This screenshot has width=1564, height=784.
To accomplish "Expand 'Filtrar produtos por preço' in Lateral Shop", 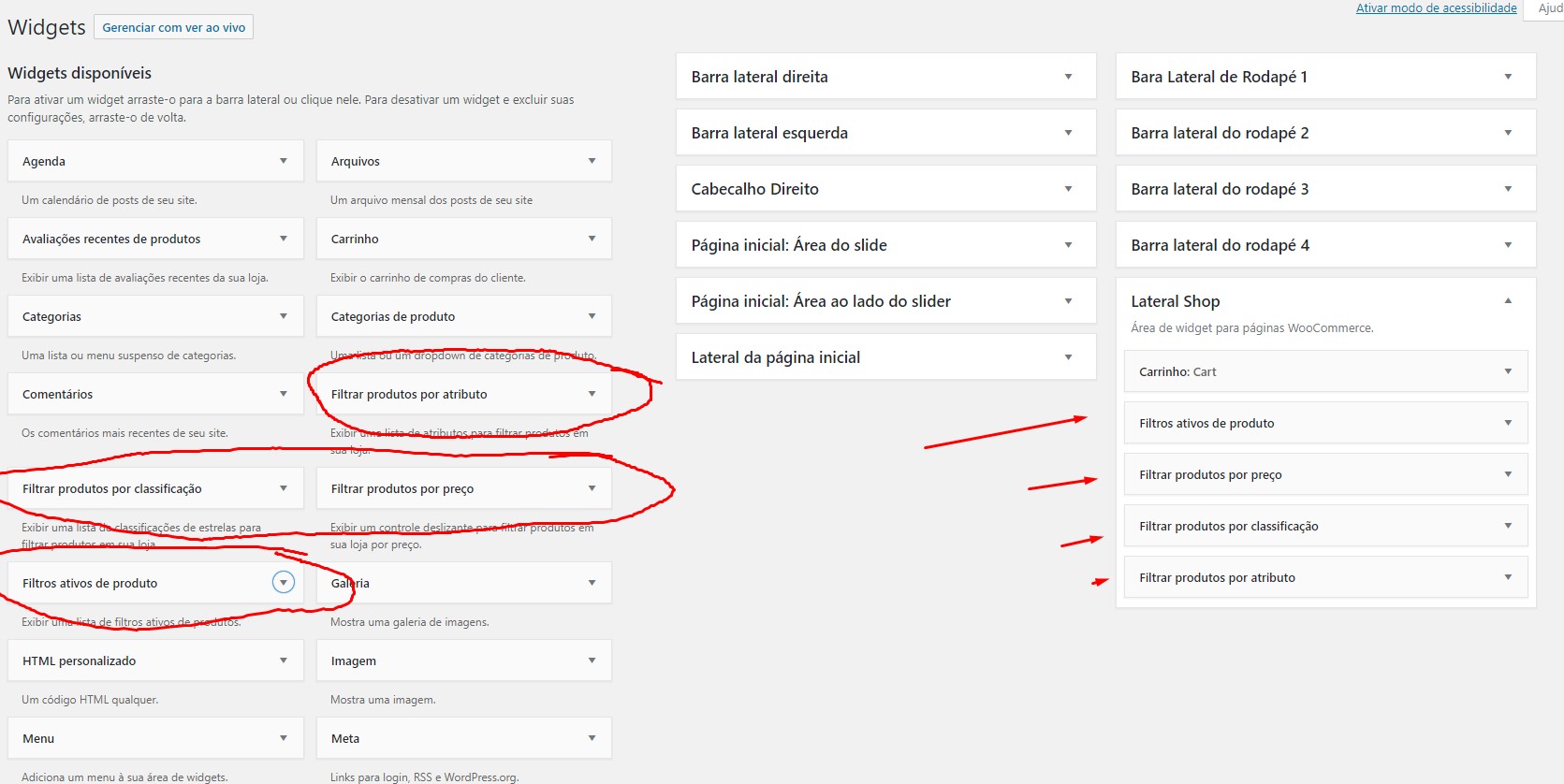I will point(1508,474).
